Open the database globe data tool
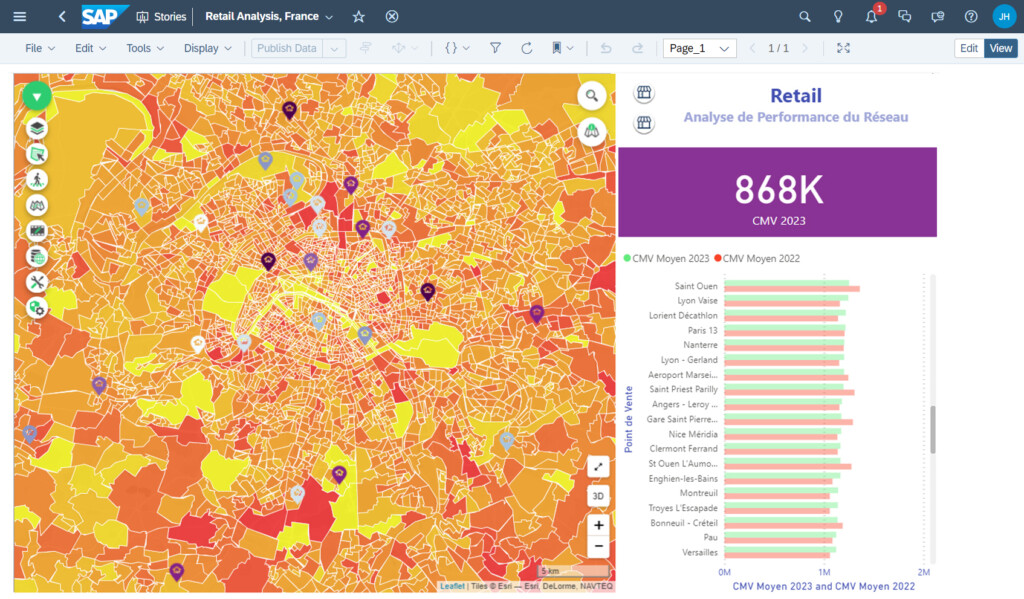The width and height of the screenshot is (1024, 599). [37, 257]
